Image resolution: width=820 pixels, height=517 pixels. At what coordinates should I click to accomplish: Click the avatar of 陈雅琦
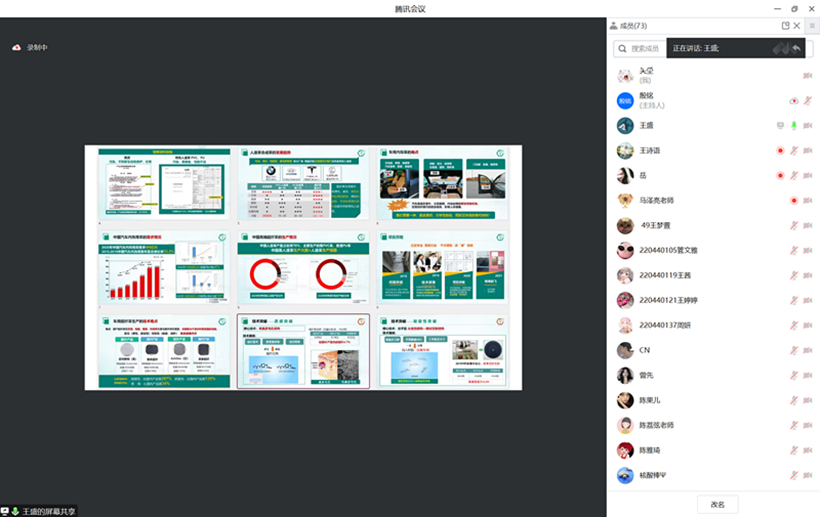pos(625,450)
